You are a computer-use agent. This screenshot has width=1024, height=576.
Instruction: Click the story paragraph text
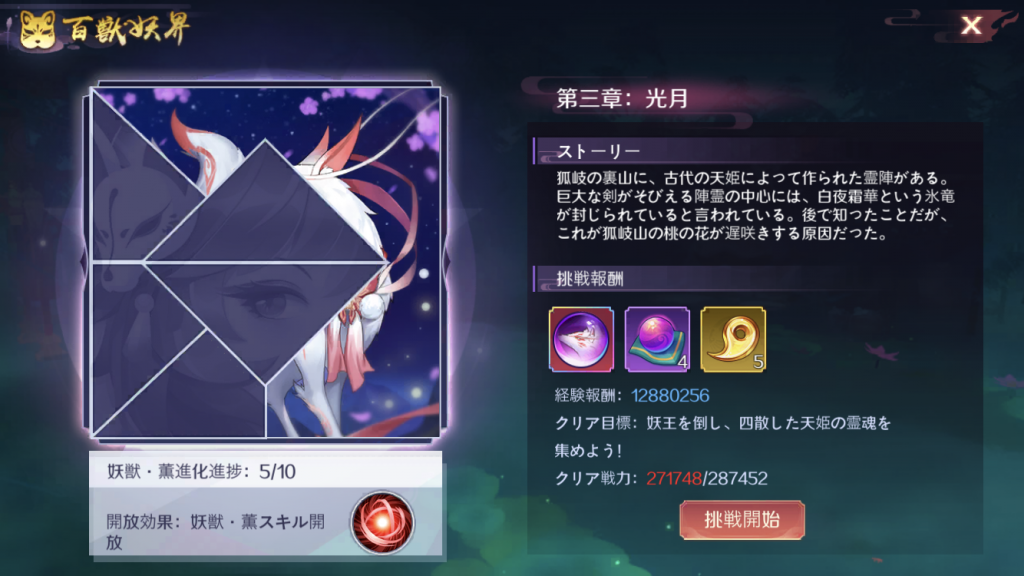(x=756, y=205)
